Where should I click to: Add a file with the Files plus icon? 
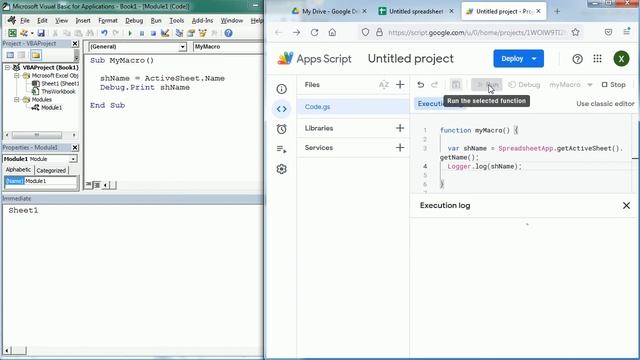click(x=400, y=84)
